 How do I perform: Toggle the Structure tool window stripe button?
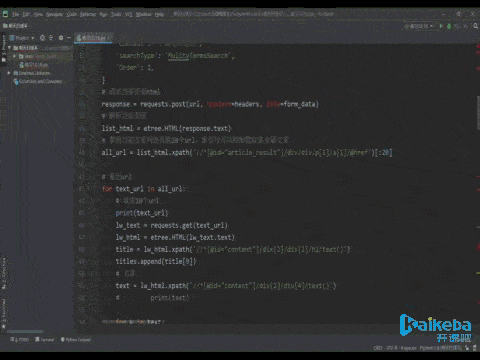4,273
